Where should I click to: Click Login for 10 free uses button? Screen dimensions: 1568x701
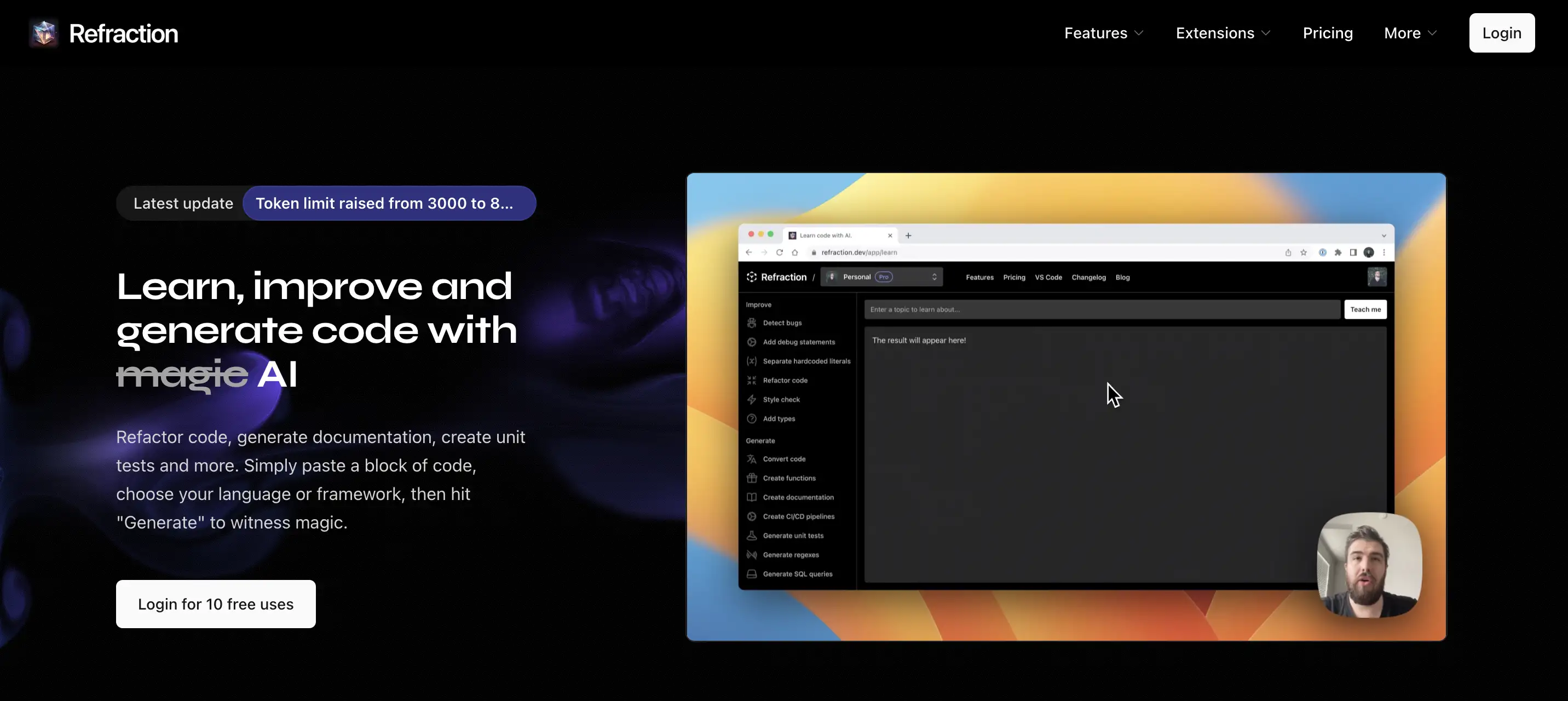click(x=216, y=604)
